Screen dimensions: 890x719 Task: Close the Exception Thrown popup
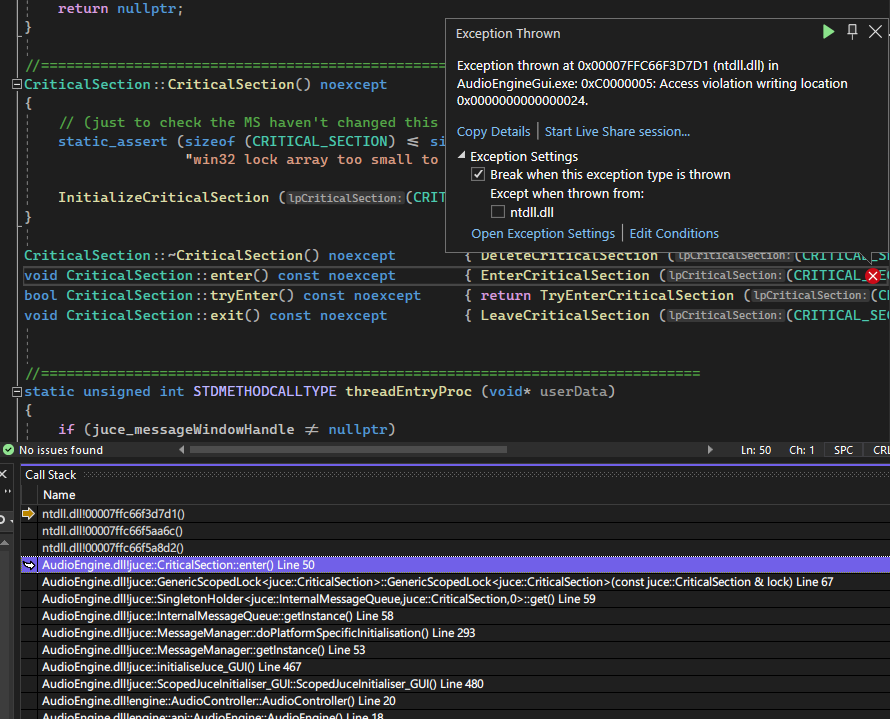click(x=875, y=32)
